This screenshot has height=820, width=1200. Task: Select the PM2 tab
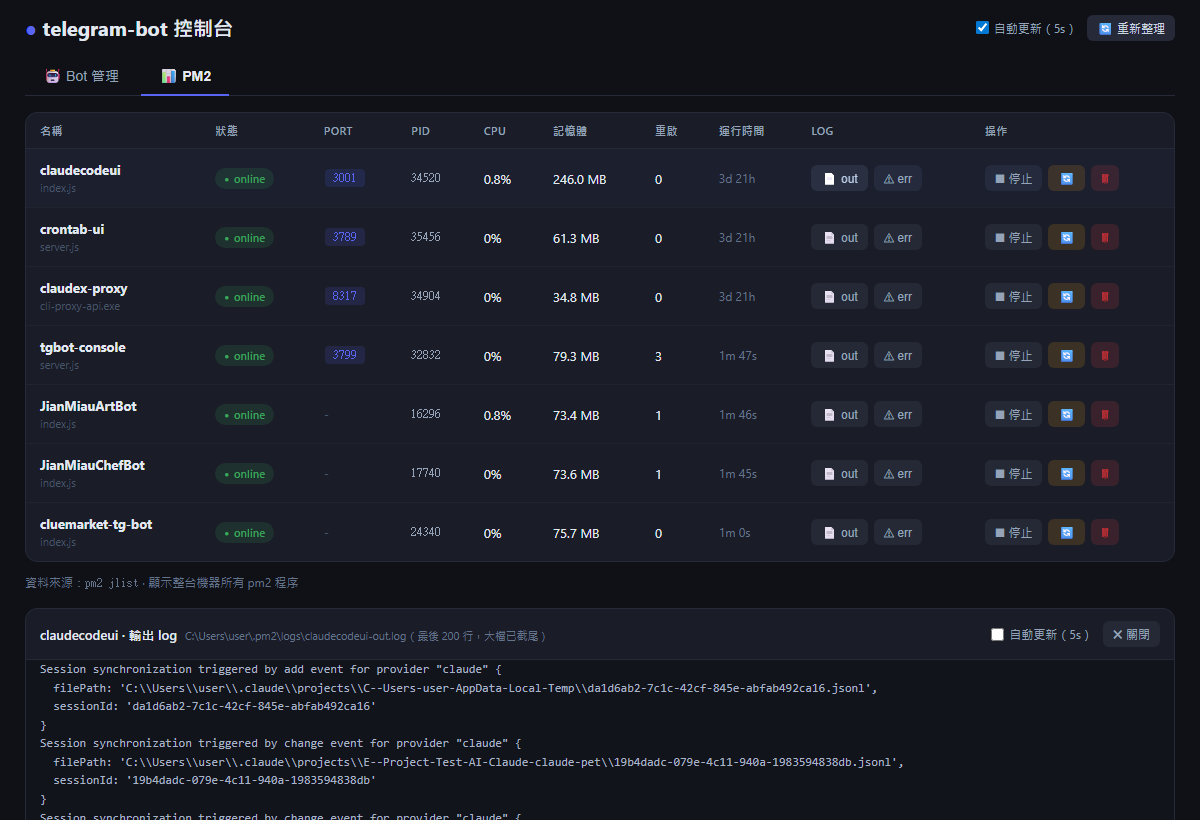(185, 76)
